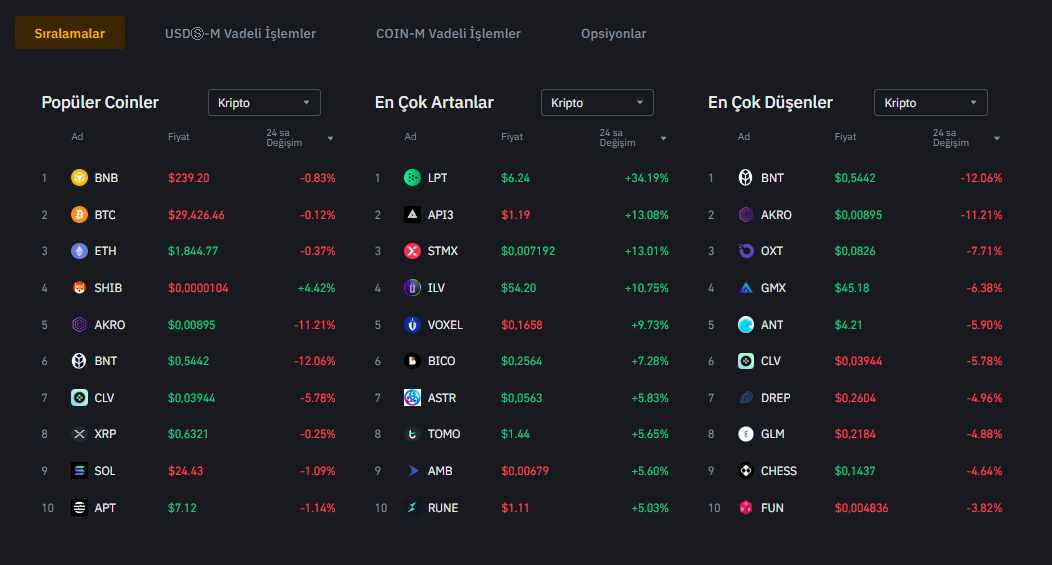This screenshot has width=1052, height=565.
Task: Click the GMX coin icon
Action: [x=746, y=288]
